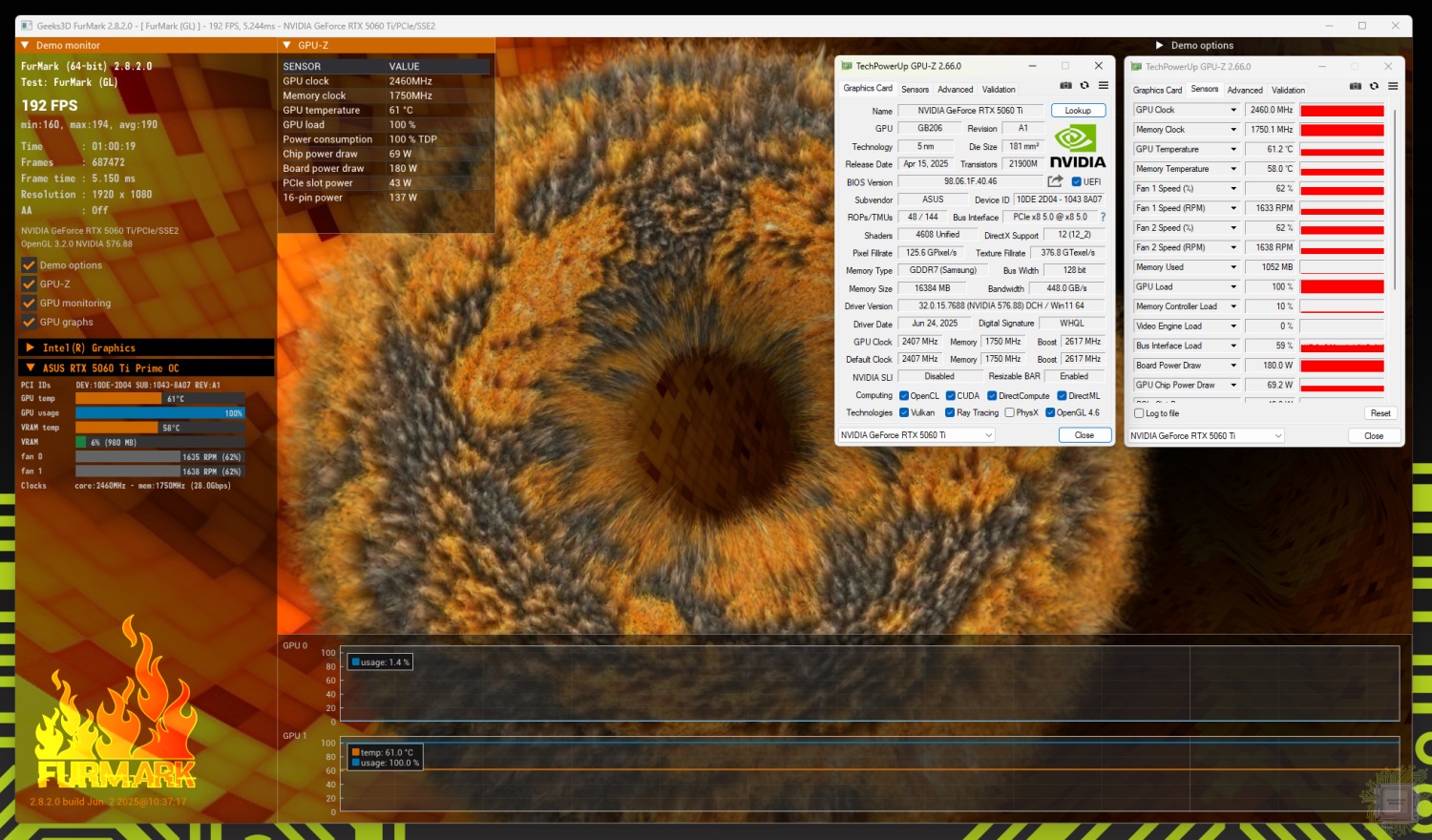Click the FurMark title bar app icon

click(27, 26)
